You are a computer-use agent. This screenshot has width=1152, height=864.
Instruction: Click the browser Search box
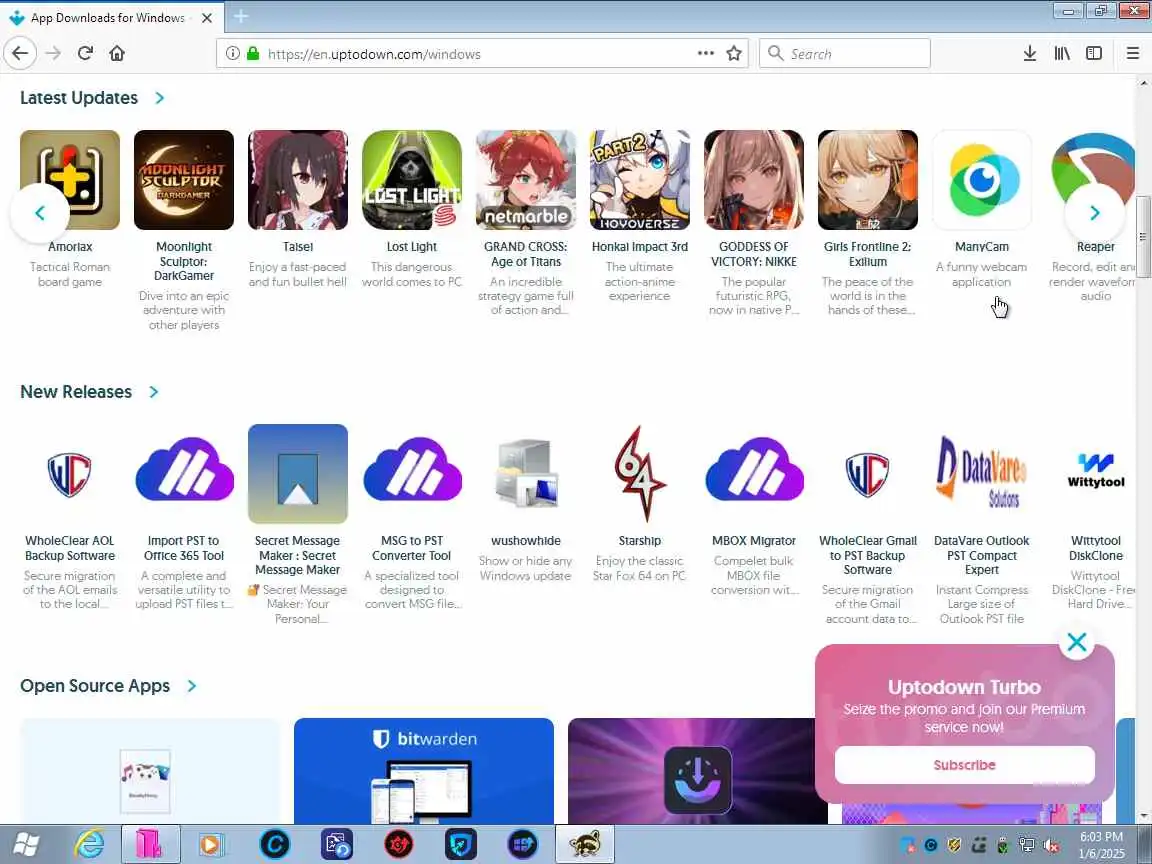pos(845,53)
